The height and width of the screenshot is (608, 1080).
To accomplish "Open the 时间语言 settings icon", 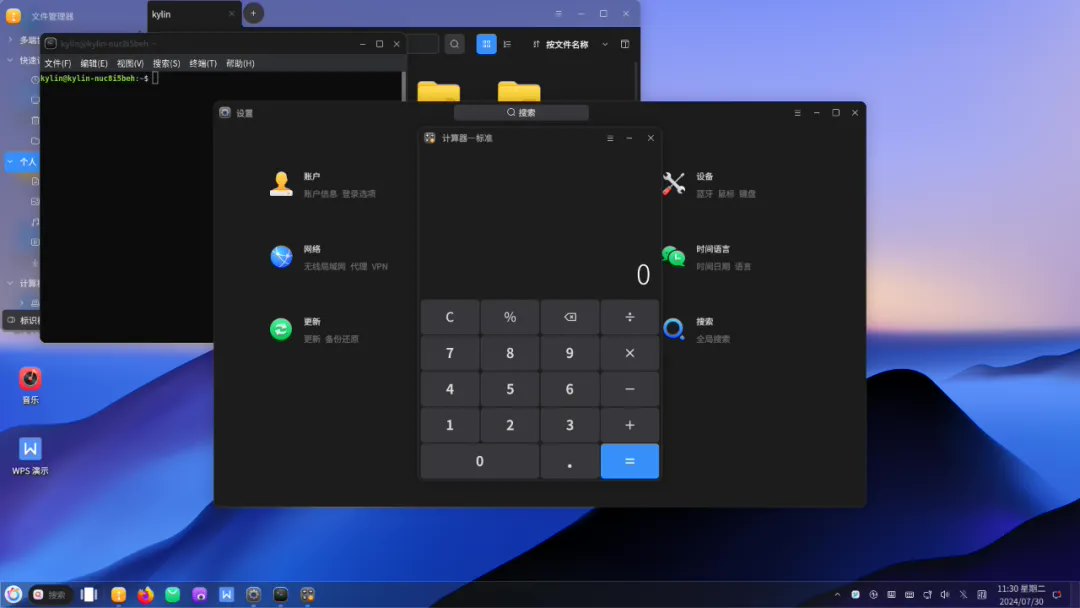I will point(674,256).
